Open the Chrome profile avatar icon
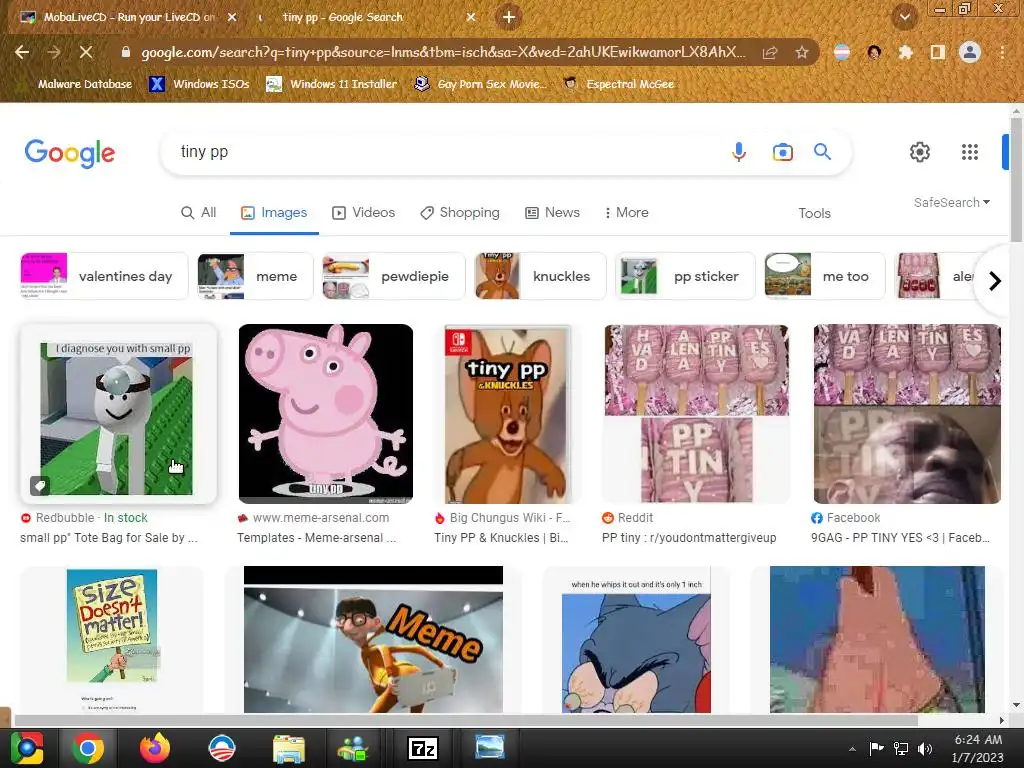 [x=970, y=52]
